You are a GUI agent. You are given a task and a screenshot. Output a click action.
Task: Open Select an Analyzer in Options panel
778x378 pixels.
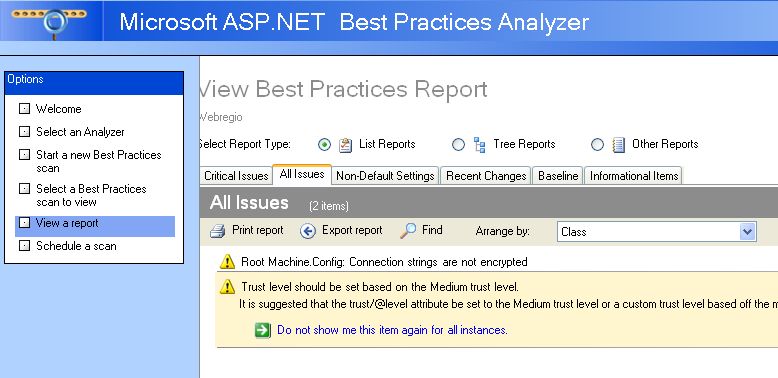[80, 132]
